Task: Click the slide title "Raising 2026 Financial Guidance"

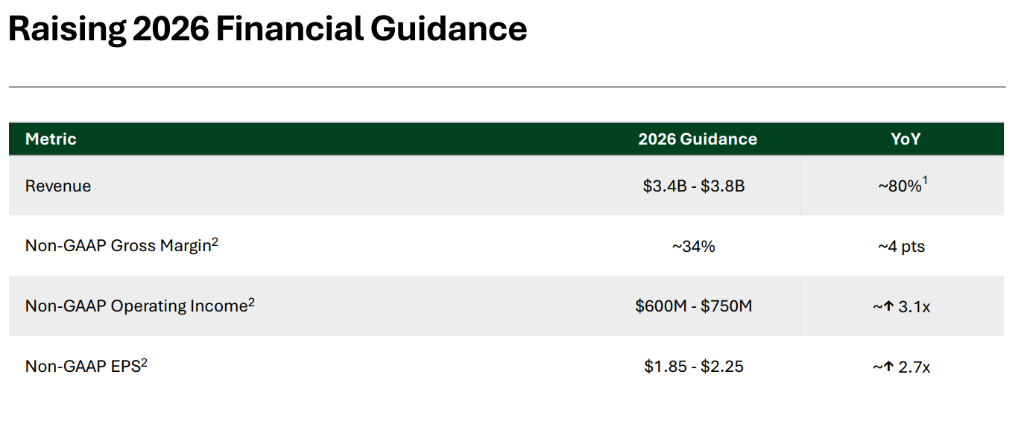Action: 267,29
